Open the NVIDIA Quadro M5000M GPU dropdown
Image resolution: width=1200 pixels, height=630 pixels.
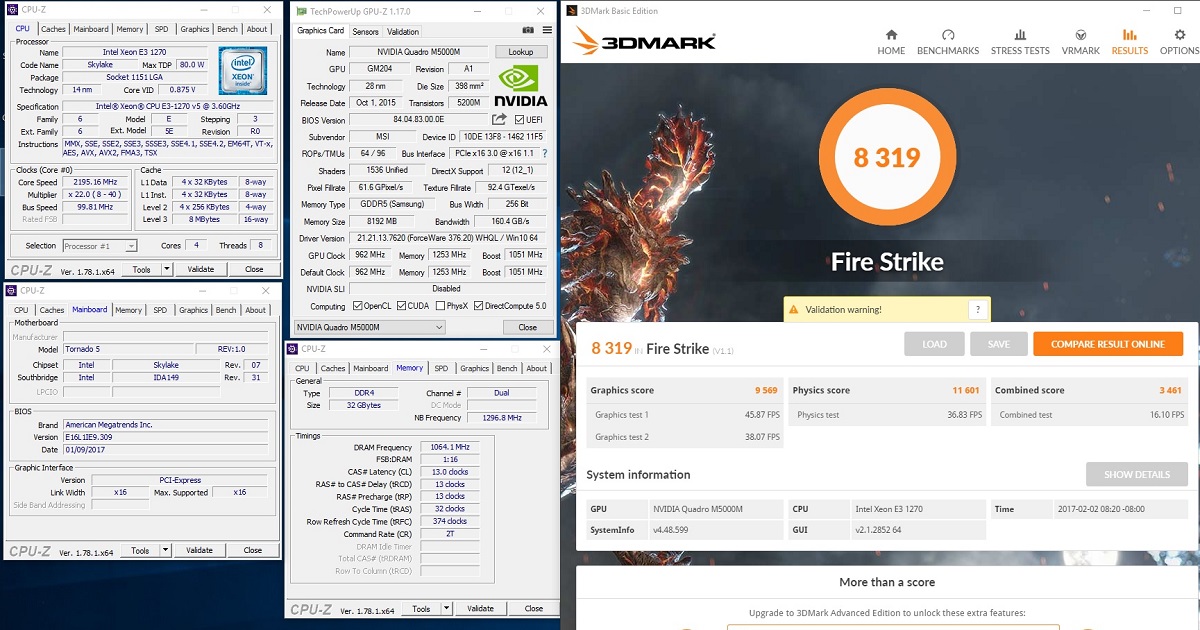pos(370,327)
